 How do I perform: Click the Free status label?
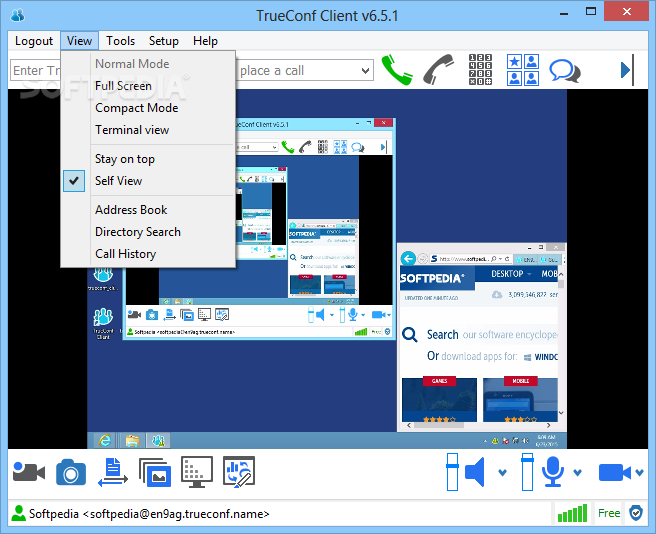point(609,513)
